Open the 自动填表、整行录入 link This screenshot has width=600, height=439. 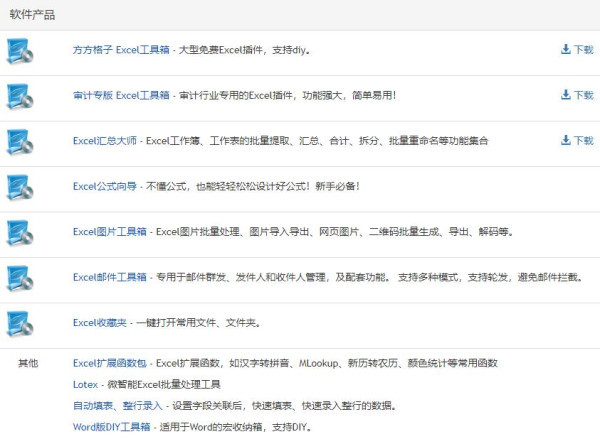[x=117, y=406]
